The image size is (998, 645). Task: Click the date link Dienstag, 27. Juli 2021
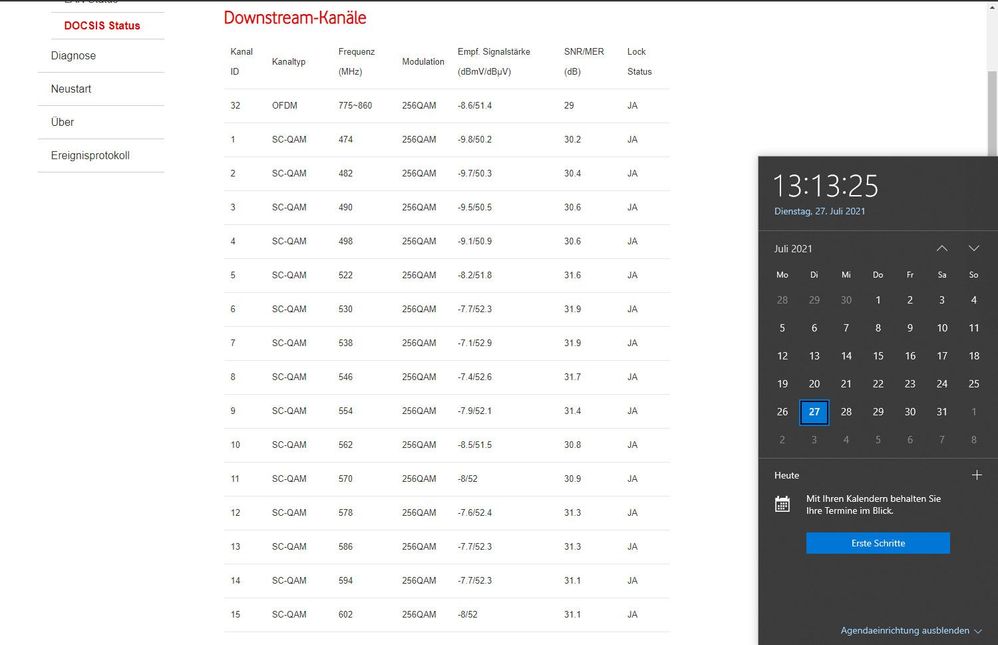click(820, 211)
